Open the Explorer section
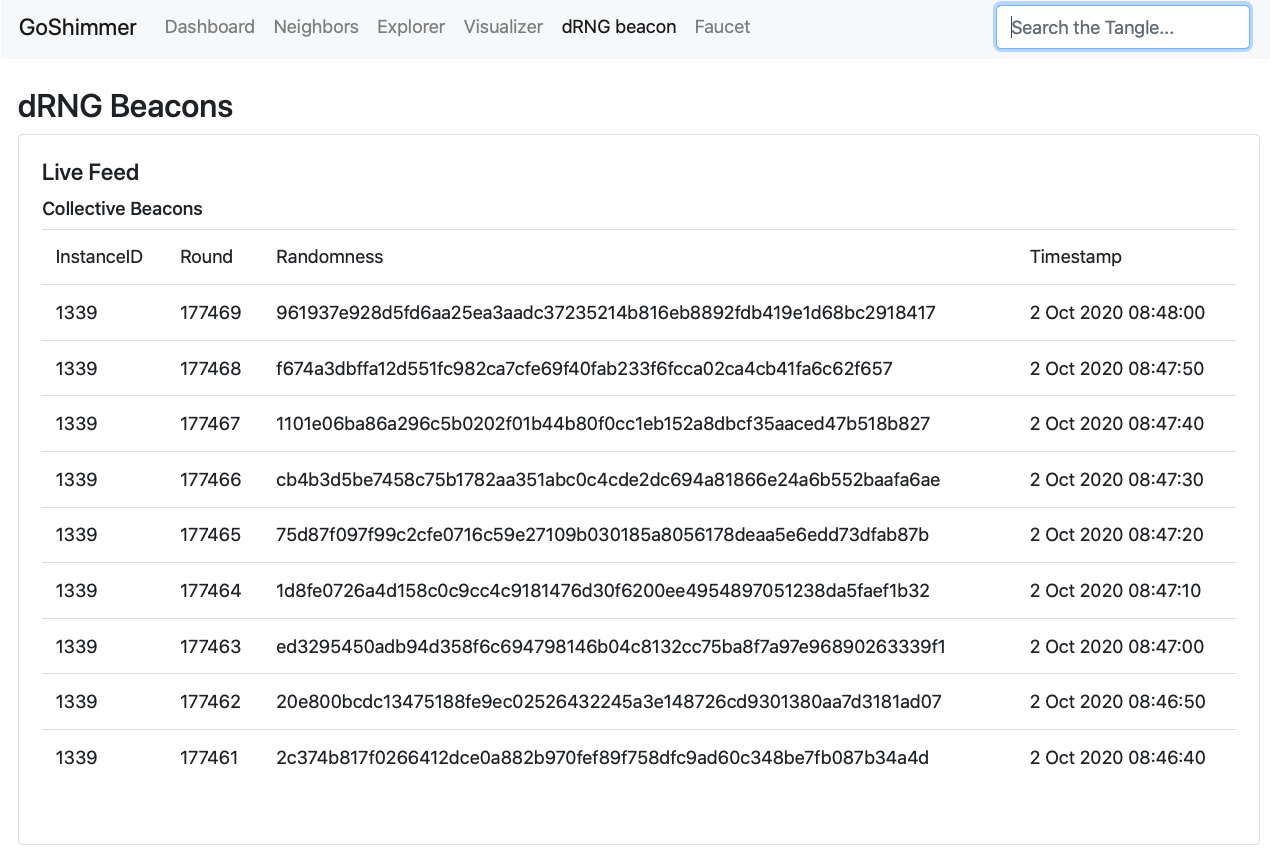 point(411,27)
